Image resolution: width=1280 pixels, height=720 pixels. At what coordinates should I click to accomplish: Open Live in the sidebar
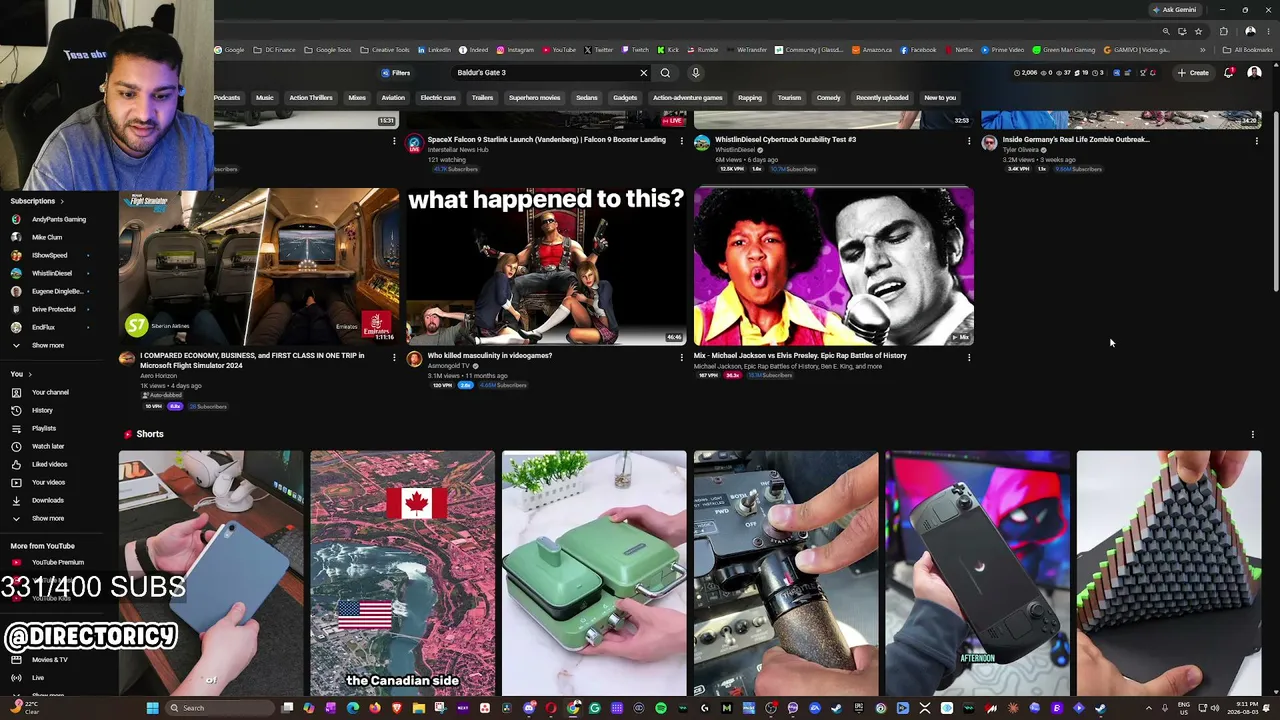pyautogui.click(x=38, y=678)
